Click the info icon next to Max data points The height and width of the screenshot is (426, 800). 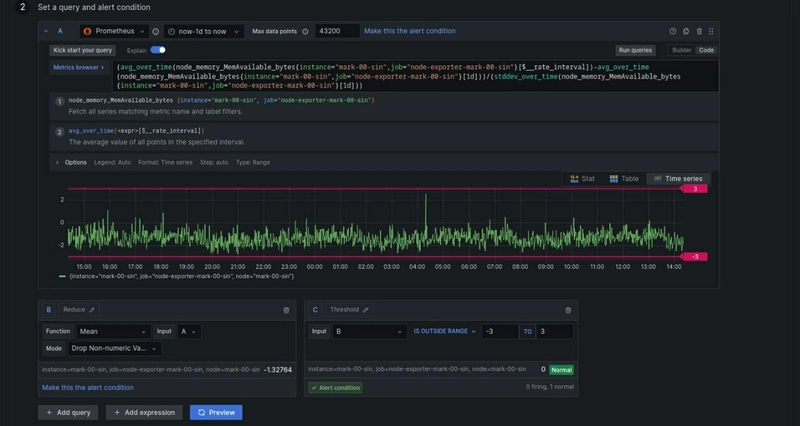click(x=305, y=32)
